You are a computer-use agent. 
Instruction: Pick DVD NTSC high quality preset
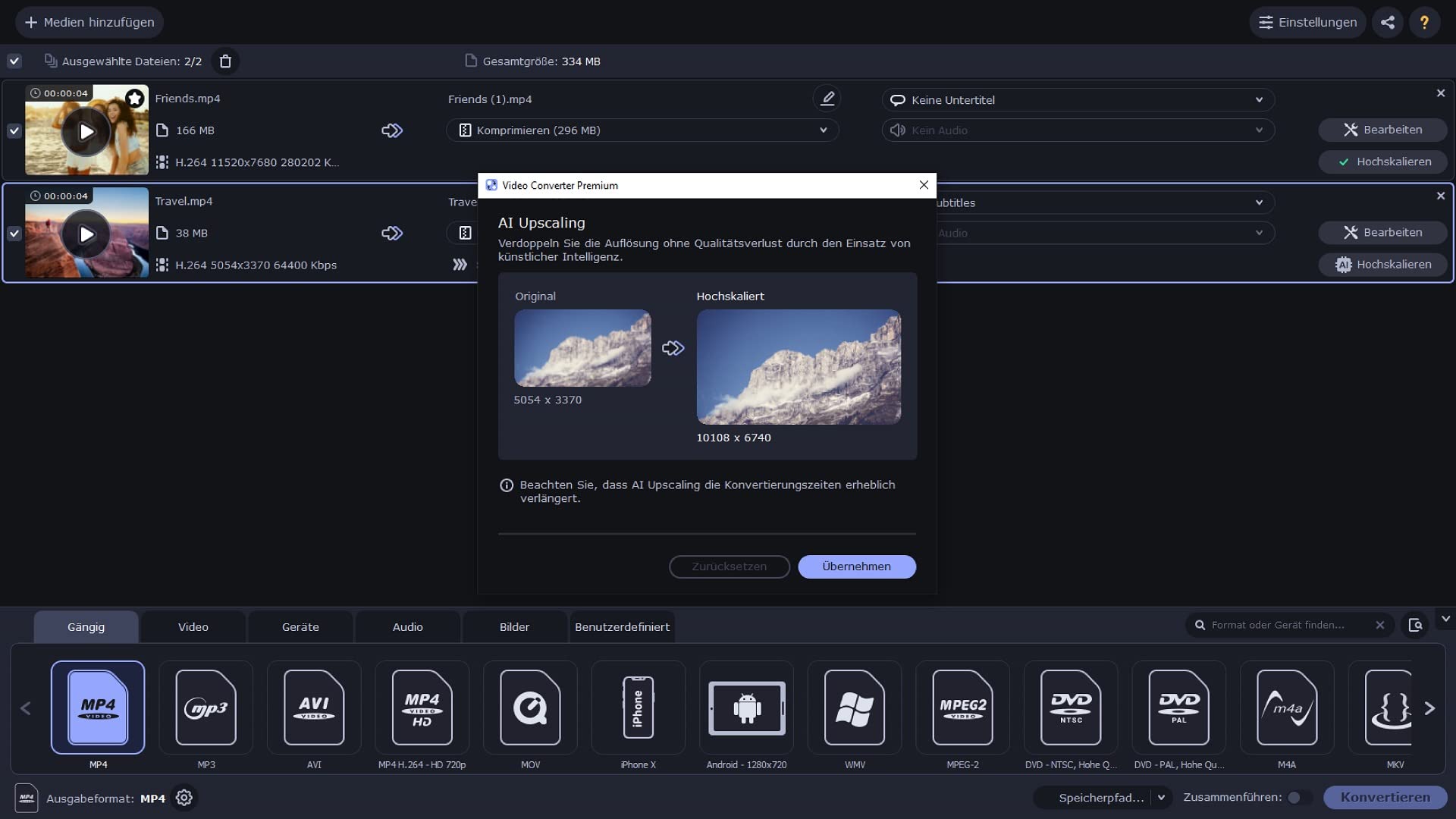[1071, 708]
